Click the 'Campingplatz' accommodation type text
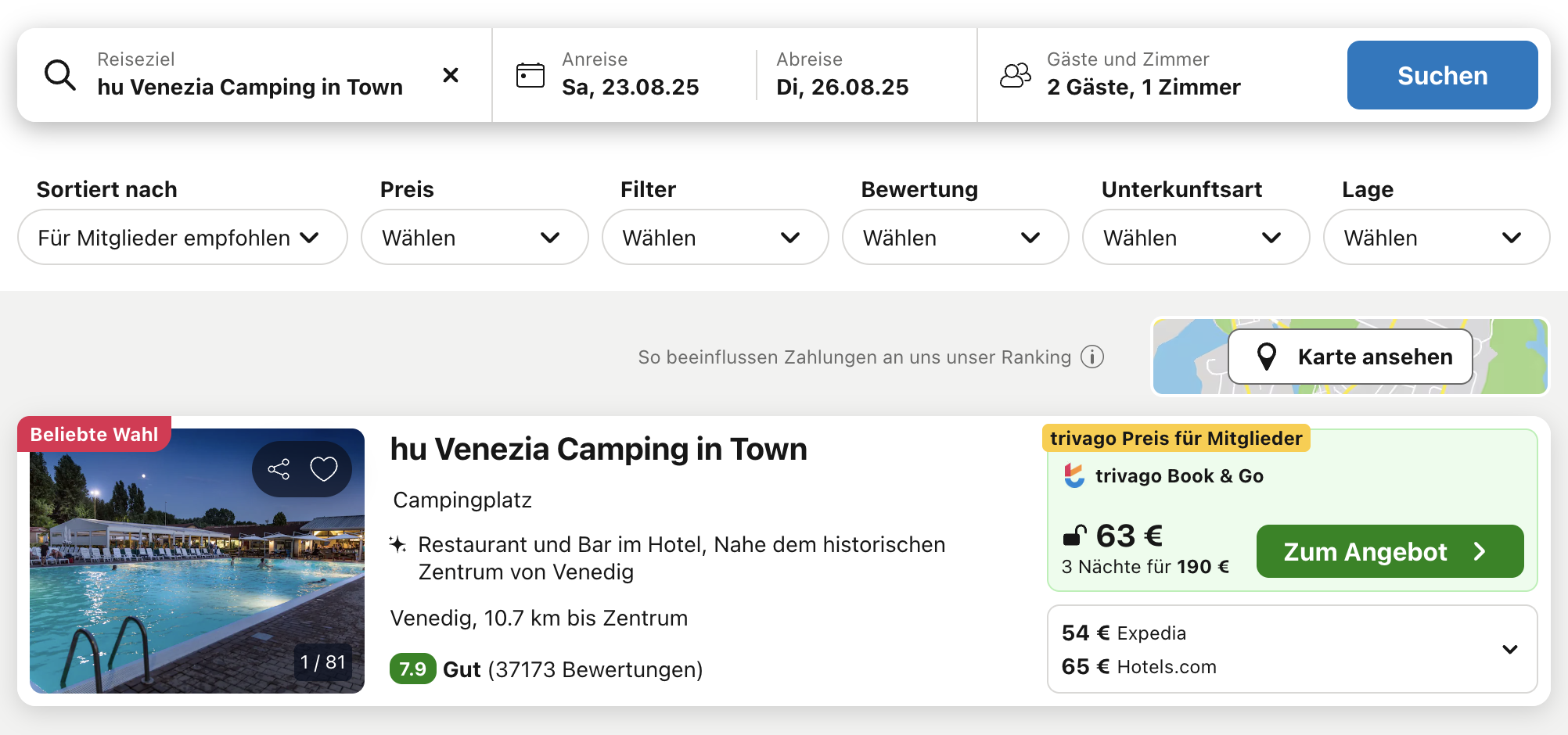Viewport: 1568px width, 735px height. pos(462,500)
